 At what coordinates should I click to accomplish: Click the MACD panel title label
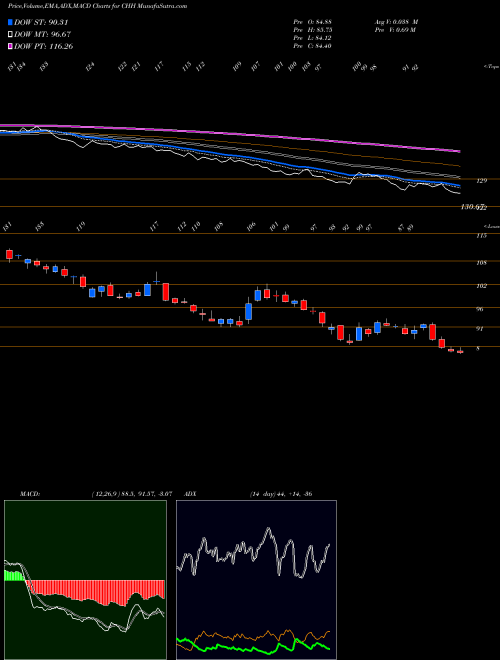point(29,493)
